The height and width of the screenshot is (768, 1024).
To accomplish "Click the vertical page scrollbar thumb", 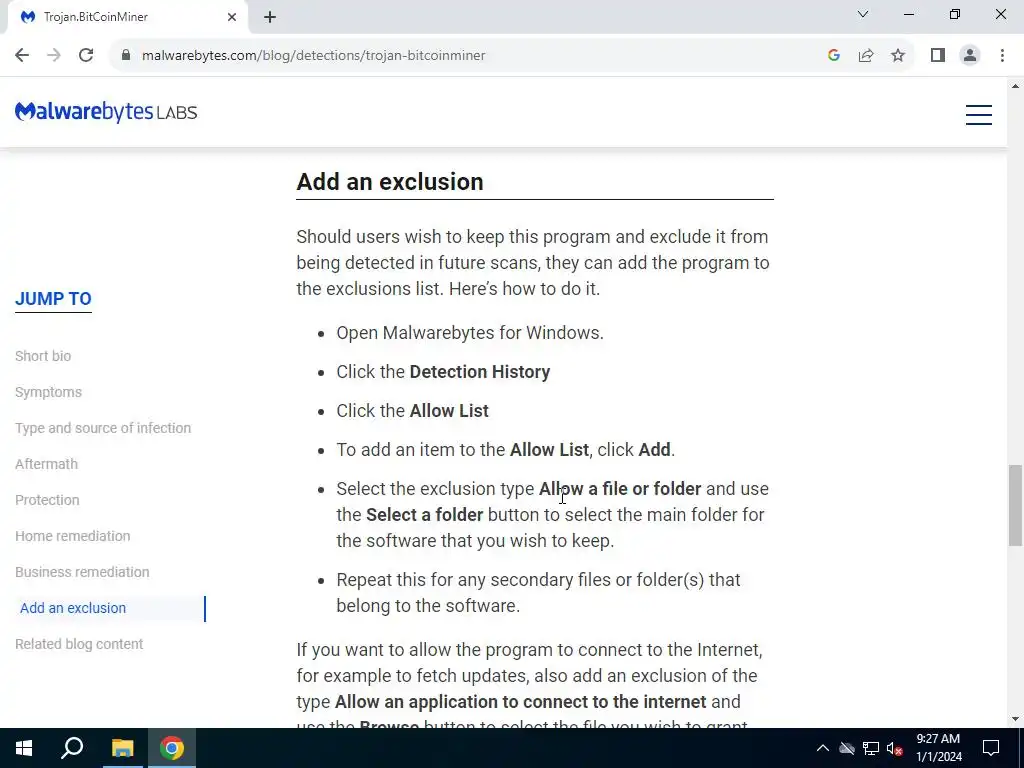I will 1015,505.
